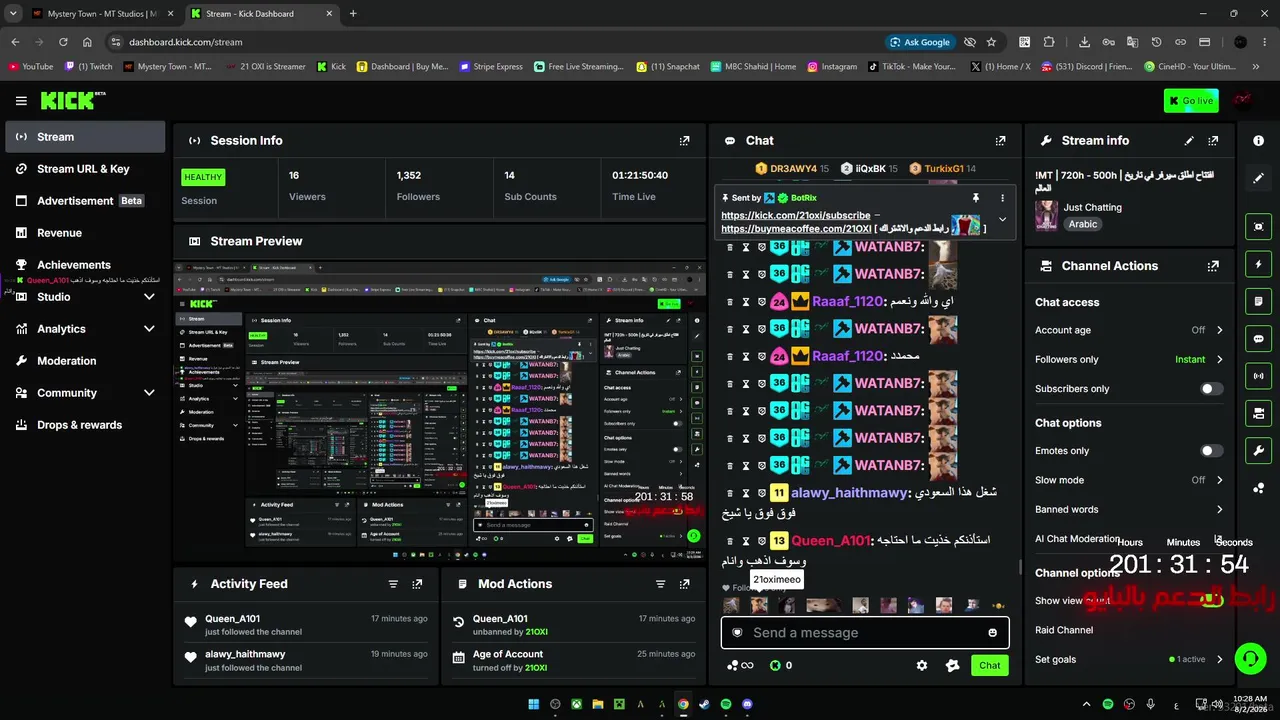The width and height of the screenshot is (1280, 720).
Task: Open Set goals with 1 active
Action: [x=1130, y=659]
